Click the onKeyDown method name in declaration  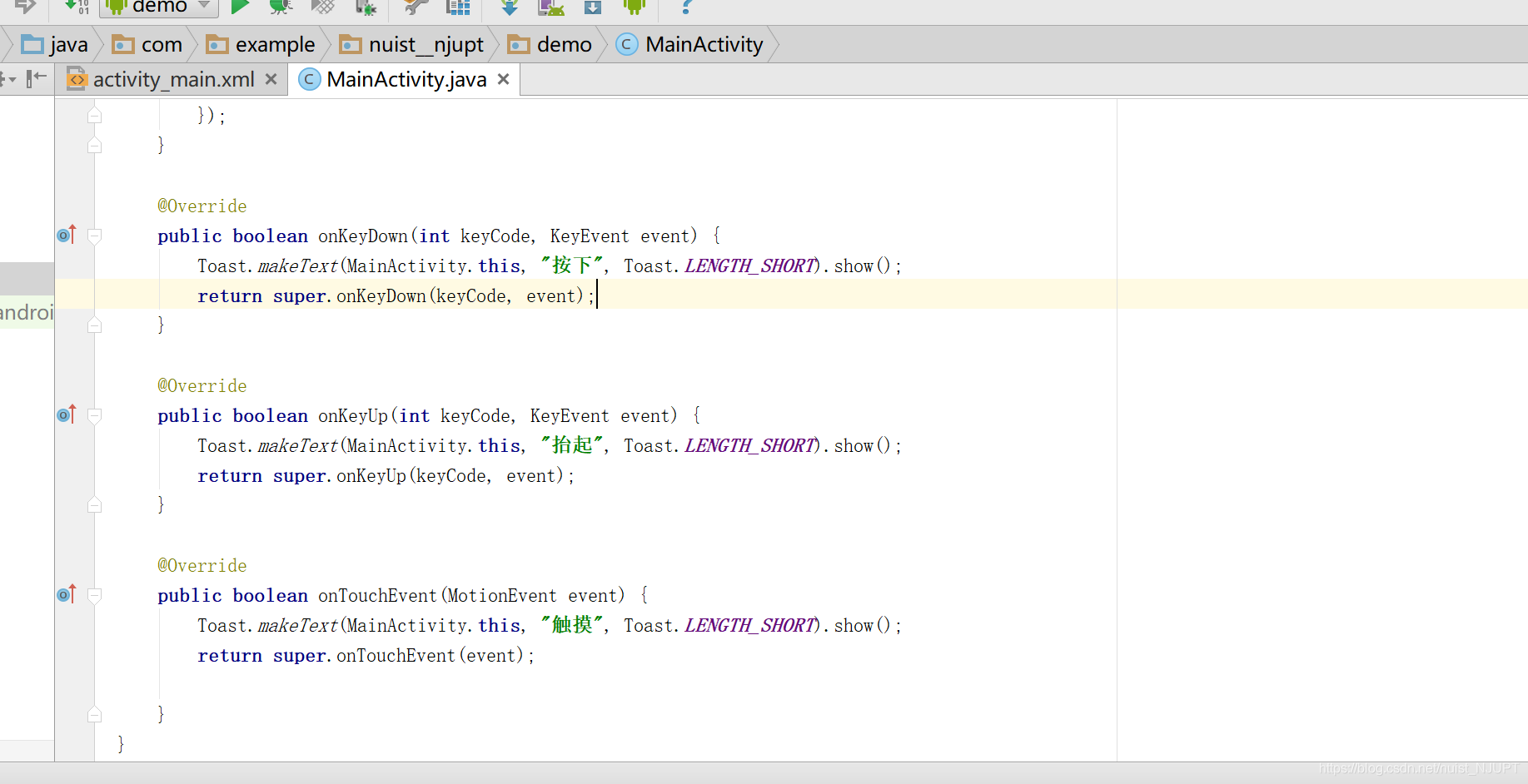[363, 236]
